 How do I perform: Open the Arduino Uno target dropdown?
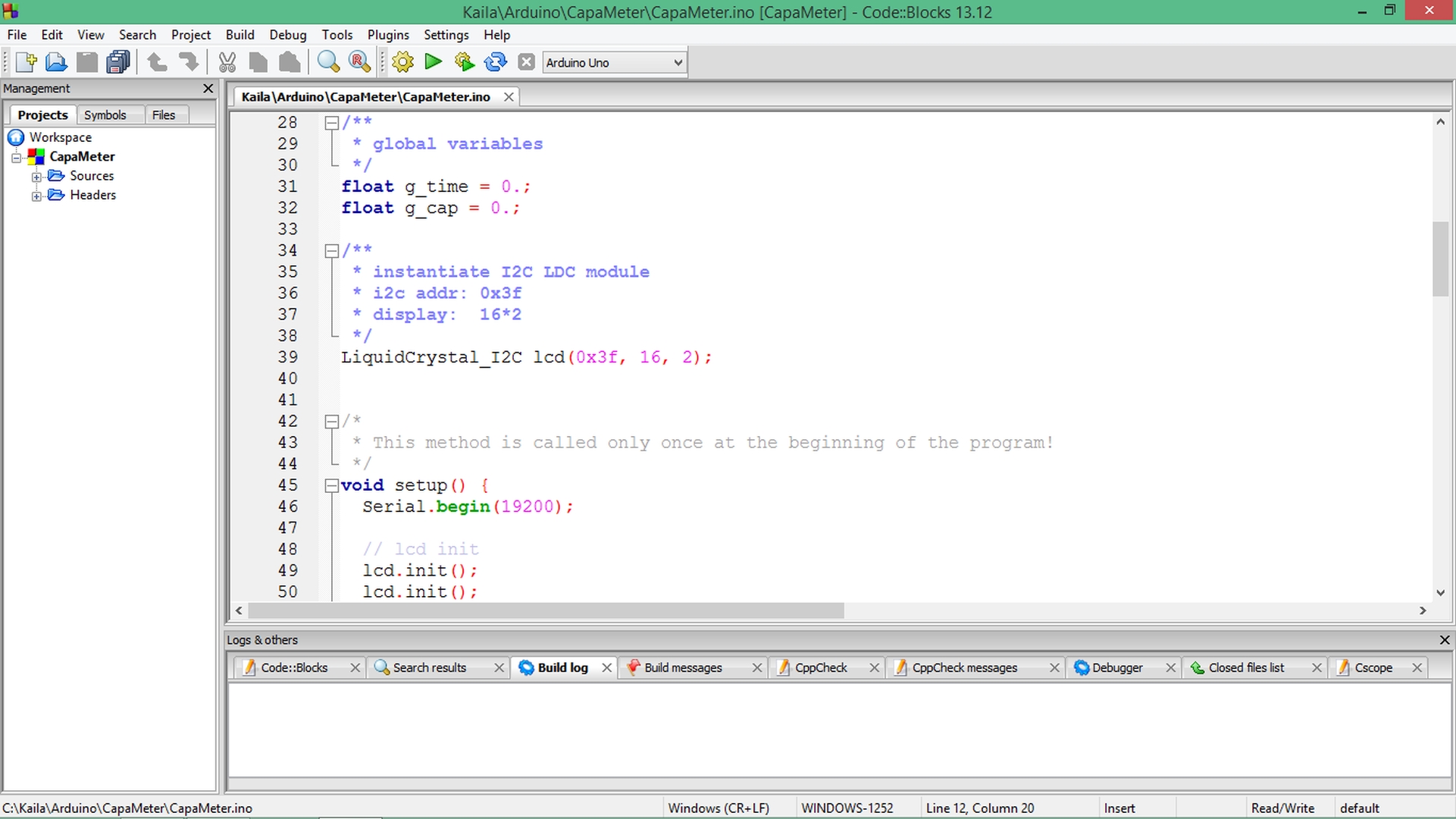[x=676, y=62]
